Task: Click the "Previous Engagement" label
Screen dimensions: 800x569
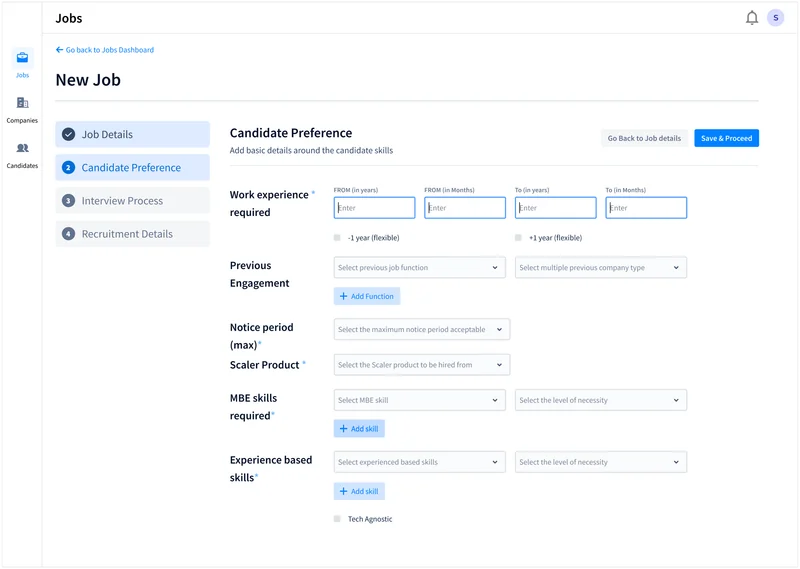Action: click(259, 274)
